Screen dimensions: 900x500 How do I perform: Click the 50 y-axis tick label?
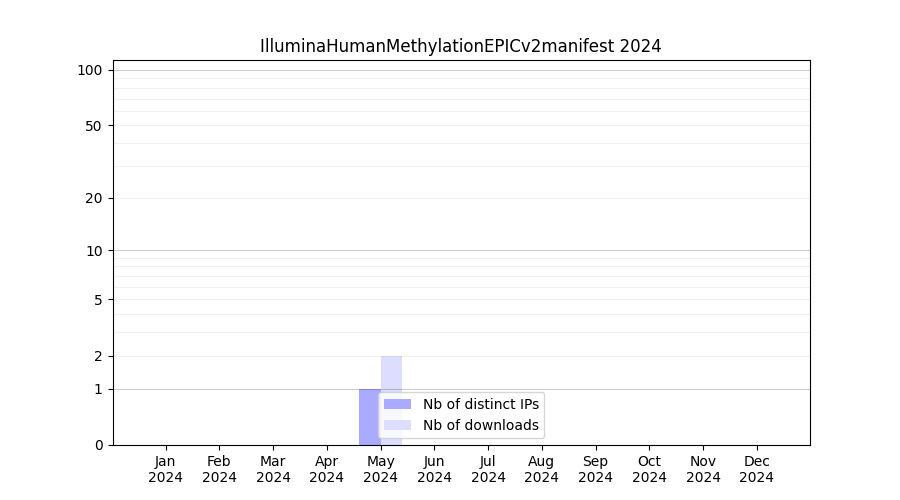94,126
